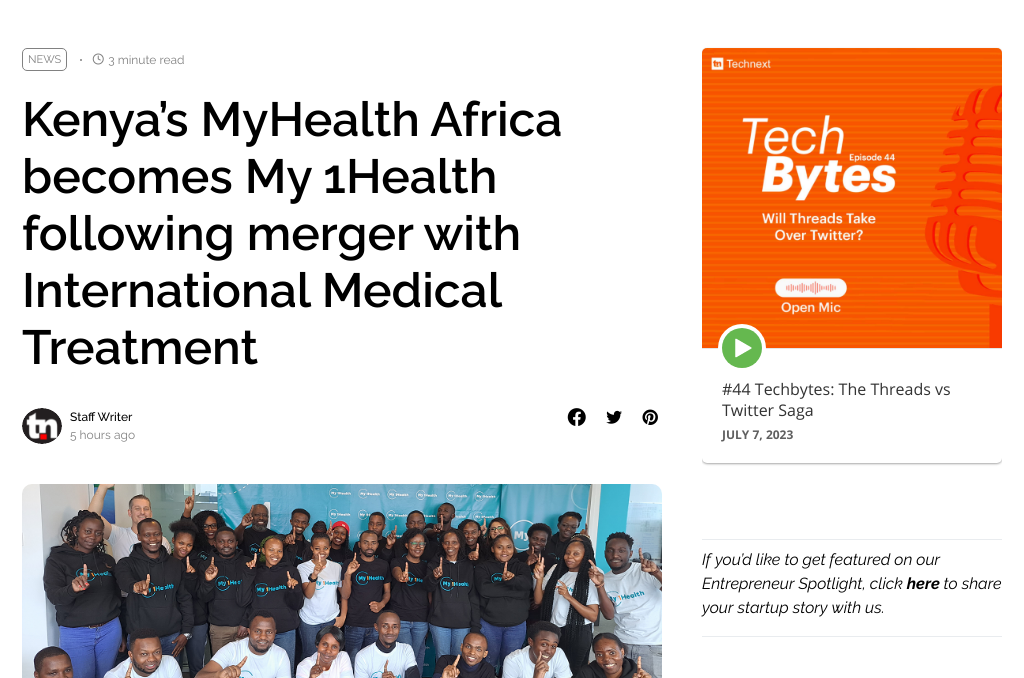The width and height of the screenshot is (1024, 678).
Task: Click the Open Mic waveform pill
Action: pos(811,288)
